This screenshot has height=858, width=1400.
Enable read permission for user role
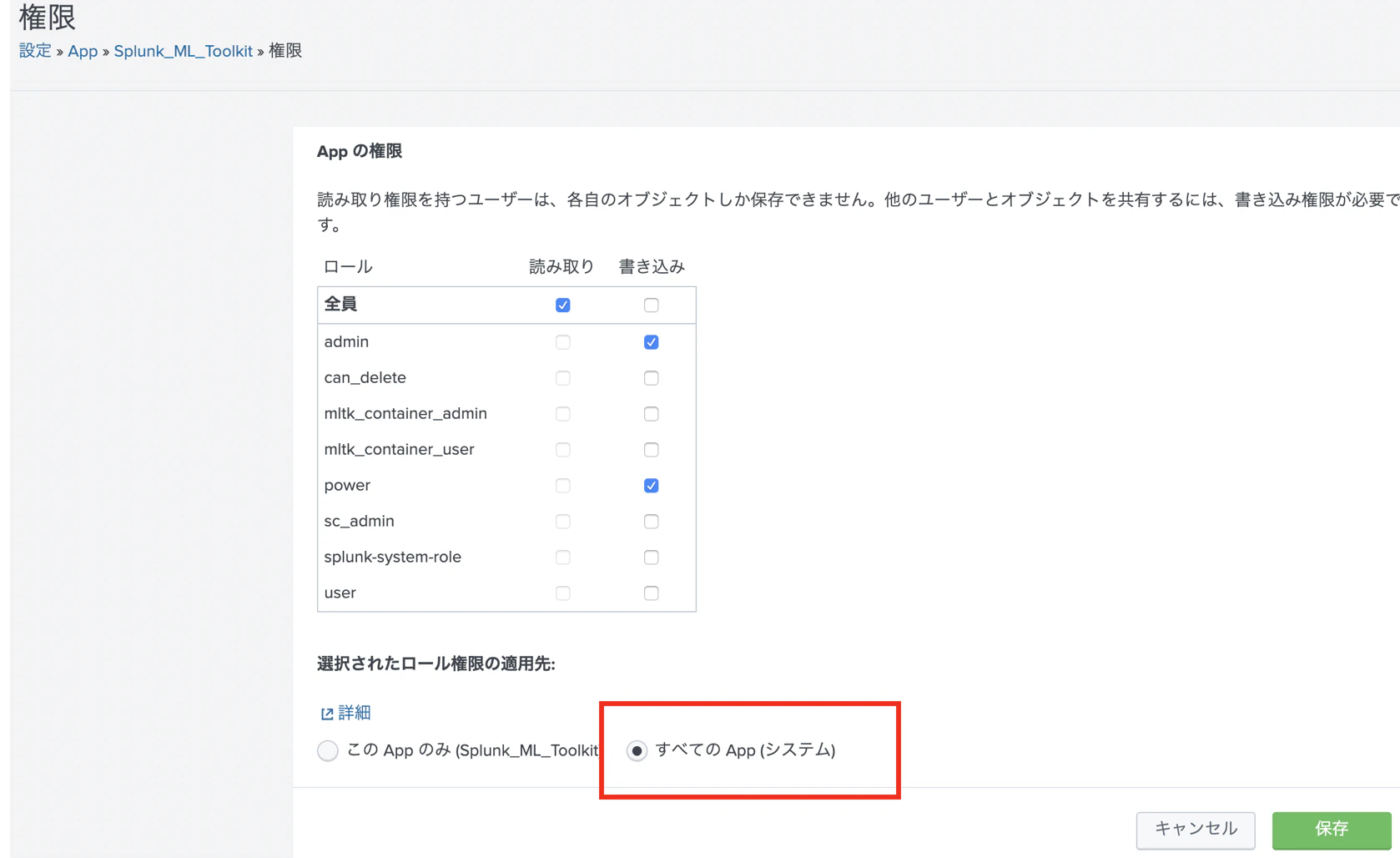pos(563,593)
